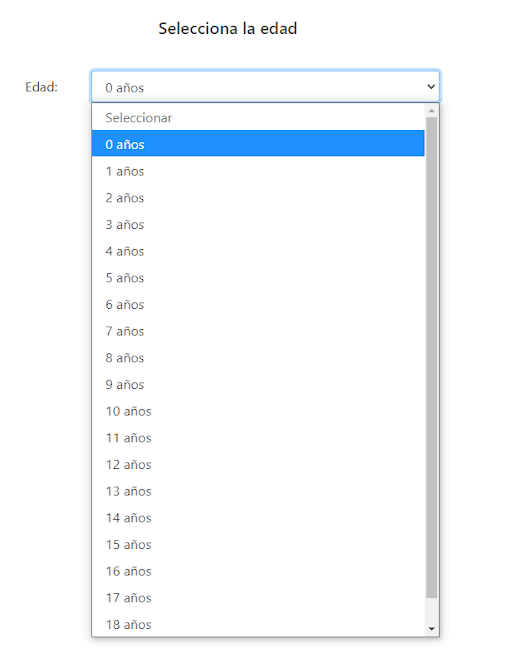Select the "Seleccionar" placeholder option

[258, 118]
